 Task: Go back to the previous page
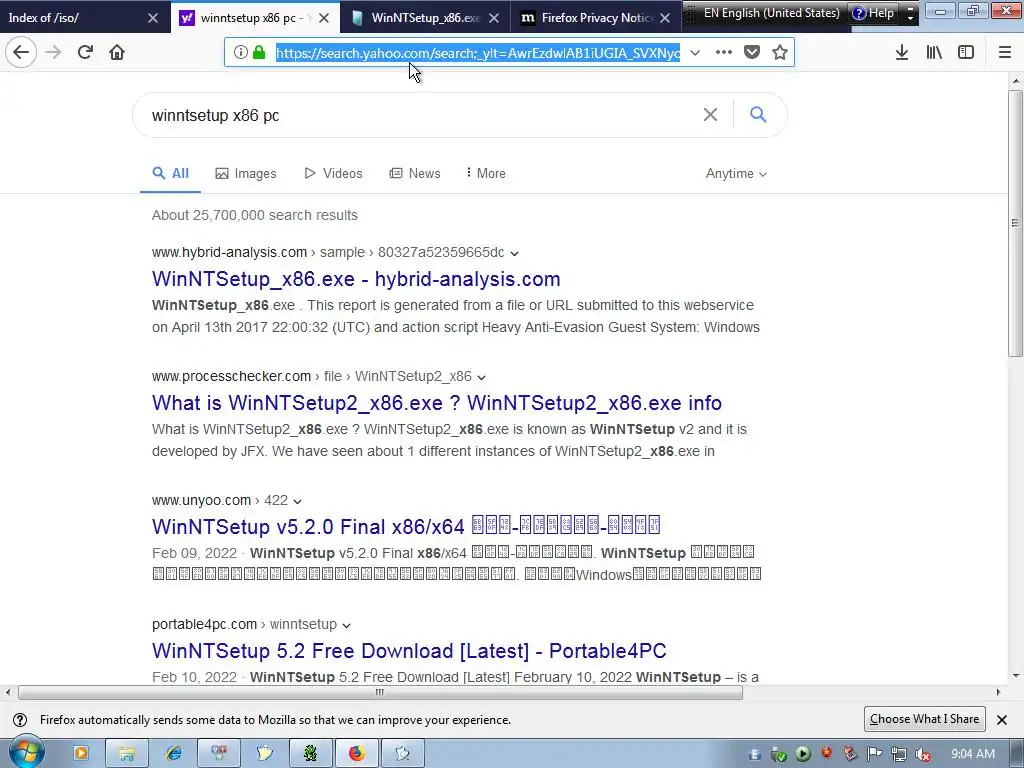21,52
